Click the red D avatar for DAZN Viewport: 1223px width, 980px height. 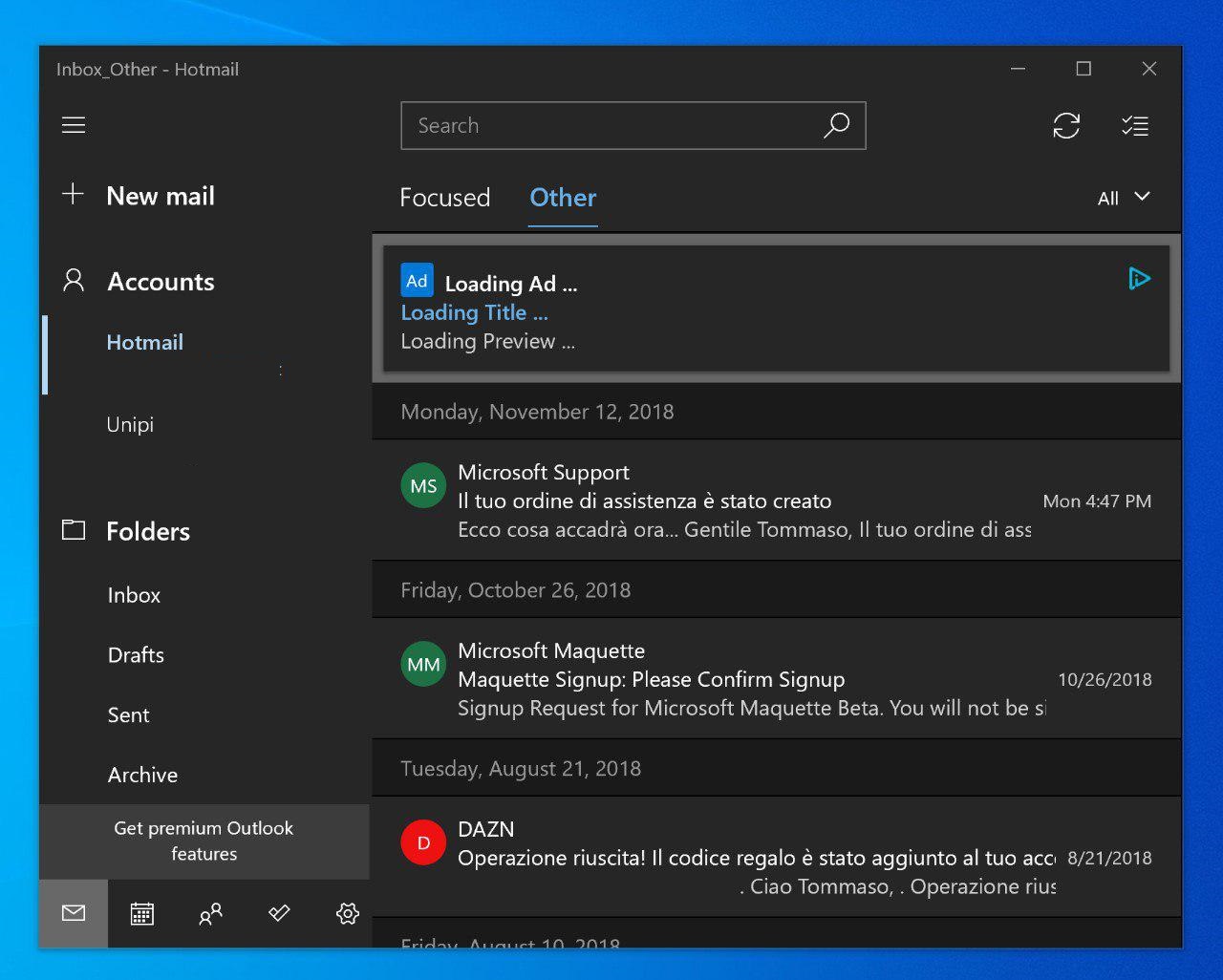(x=423, y=842)
